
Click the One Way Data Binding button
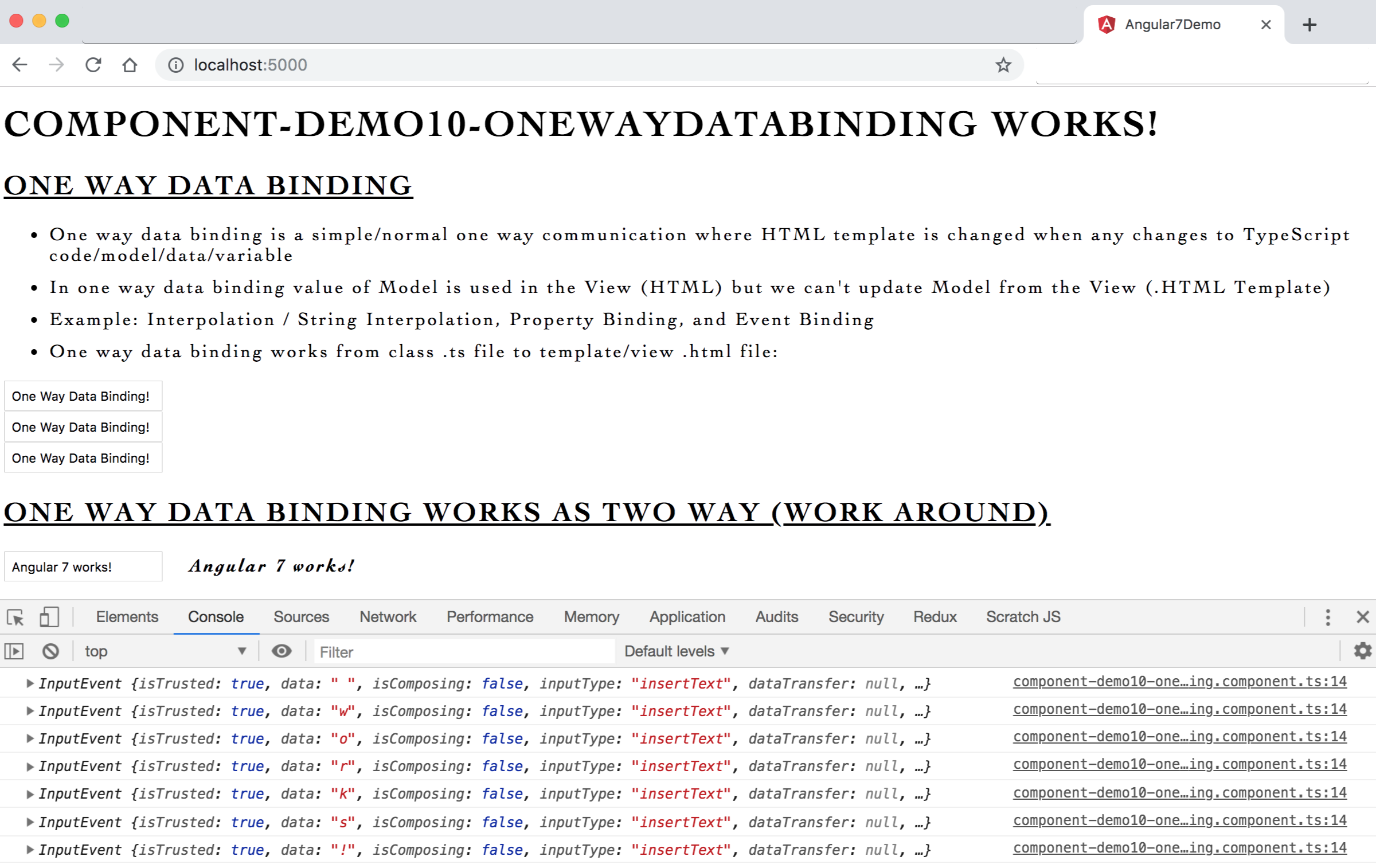tap(83, 395)
